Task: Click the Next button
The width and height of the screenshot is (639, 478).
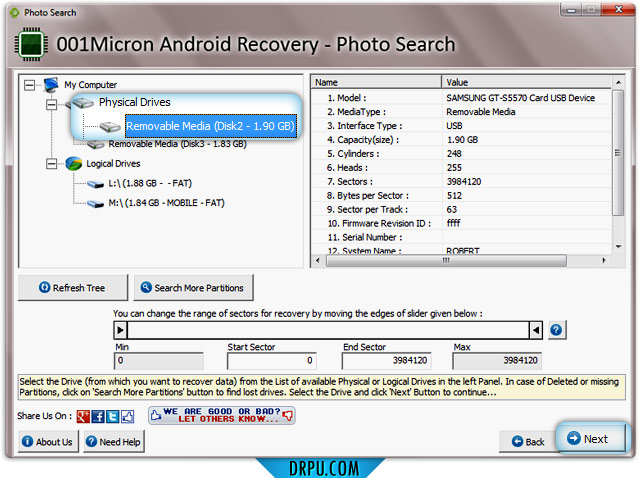Action: [591, 438]
